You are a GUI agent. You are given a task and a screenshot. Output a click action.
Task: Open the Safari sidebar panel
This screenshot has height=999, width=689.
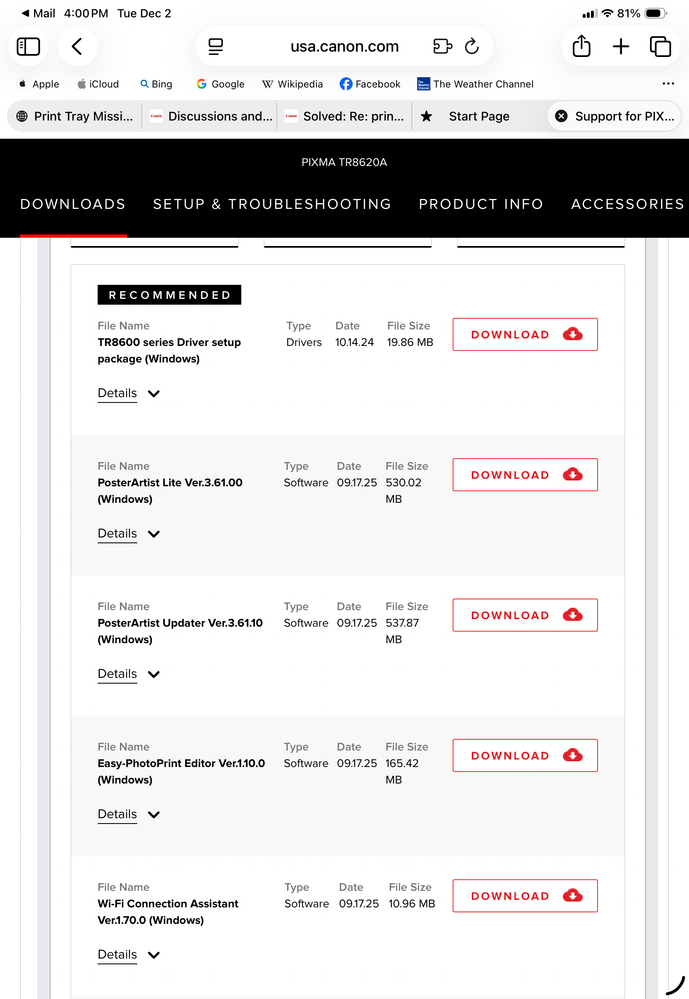pyautogui.click(x=28, y=46)
